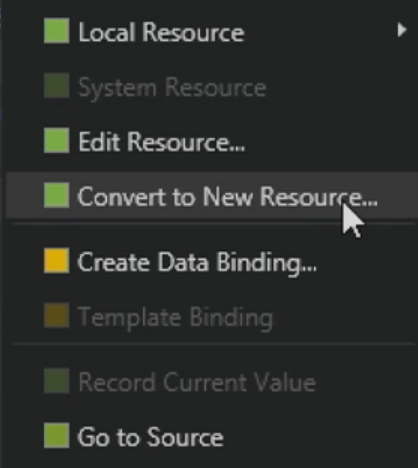Choose the Local Resource menu entry text
Viewport: 418px width, 468px height.
161,32
